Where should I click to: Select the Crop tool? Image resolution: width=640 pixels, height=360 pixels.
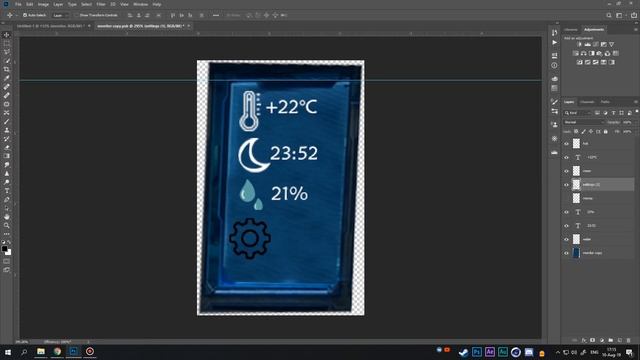(x=7, y=69)
